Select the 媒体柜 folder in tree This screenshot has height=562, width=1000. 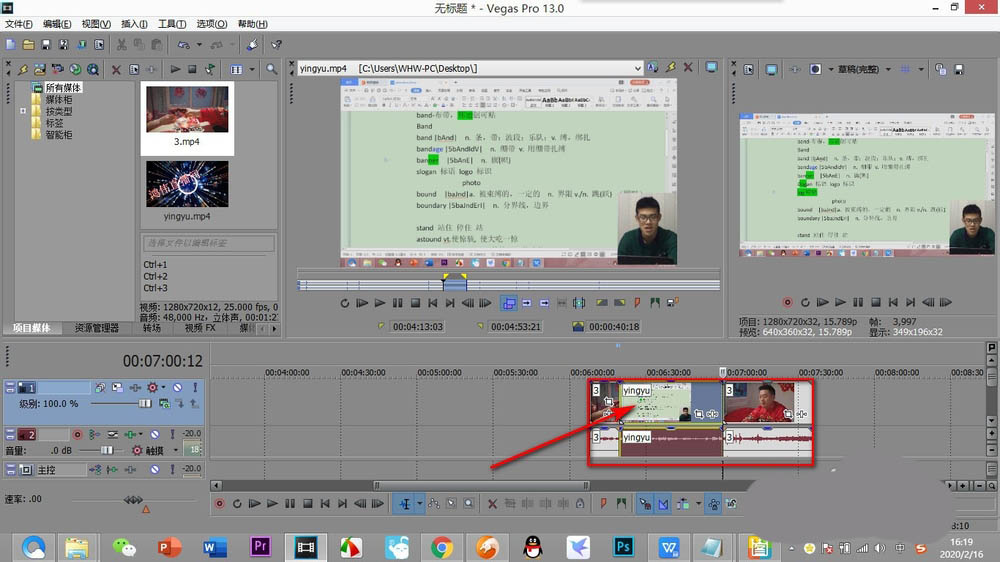(58, 100)
